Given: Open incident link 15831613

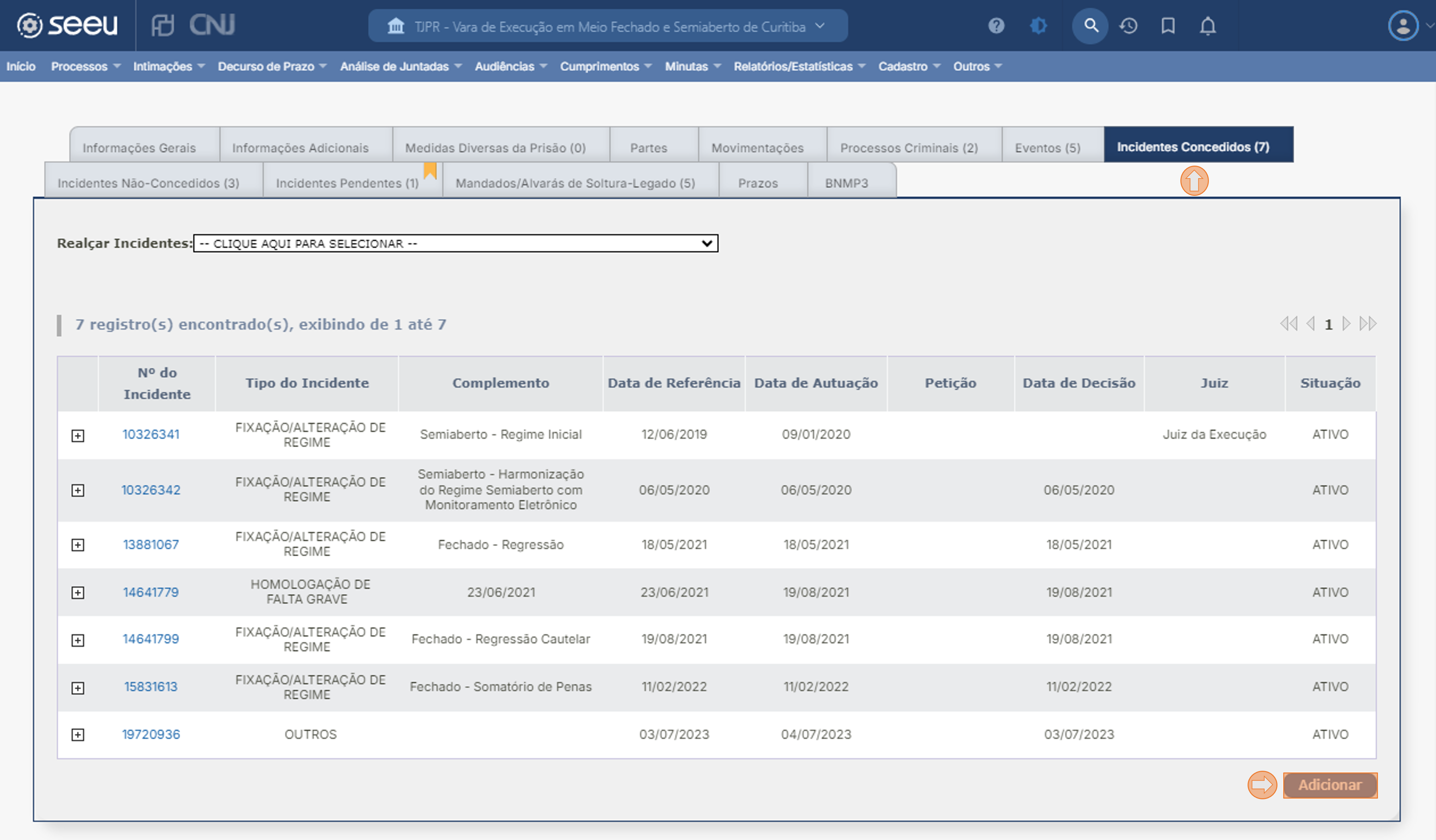Looking at the screenshot, I should 151,687.
